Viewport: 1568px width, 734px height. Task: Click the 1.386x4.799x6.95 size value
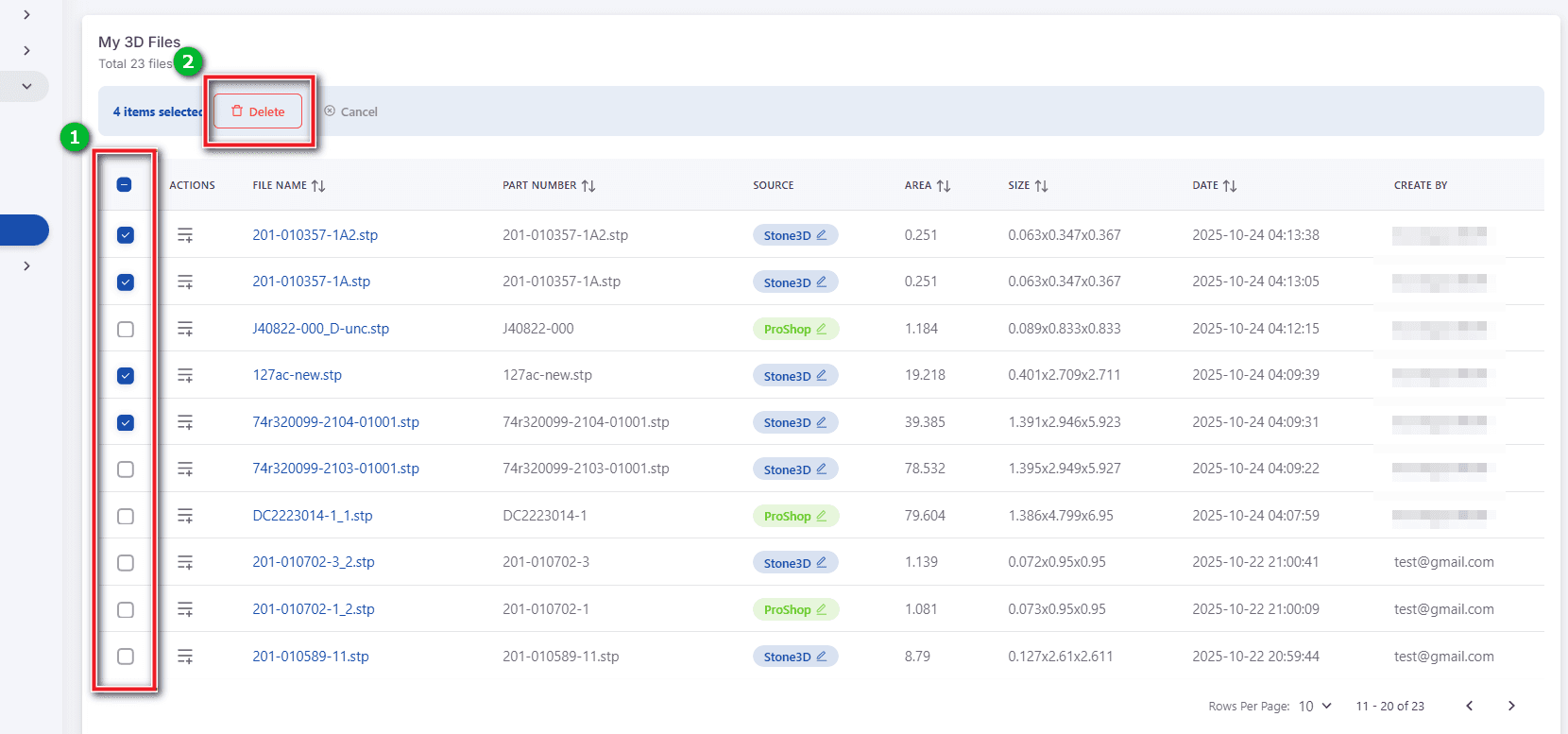tap(1060, 516)
